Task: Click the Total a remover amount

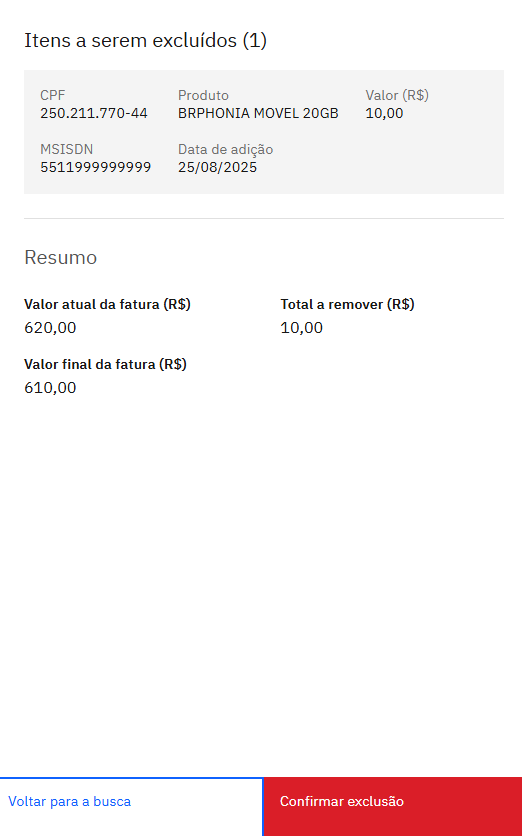Action: 302,328
